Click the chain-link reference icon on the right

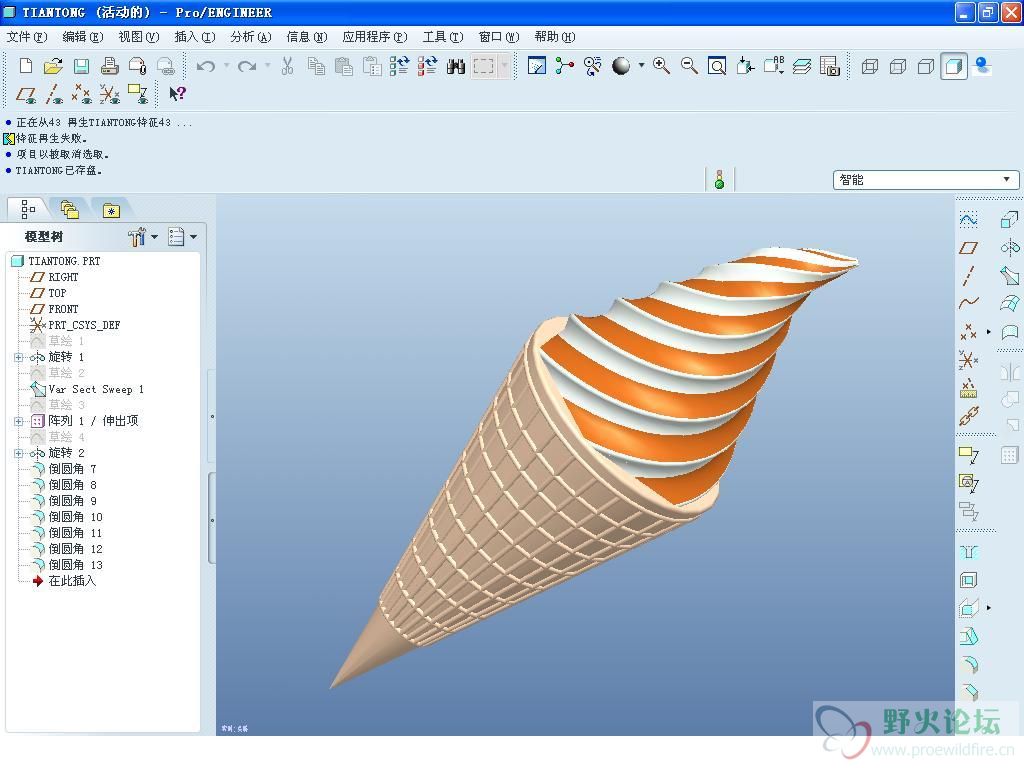coord(968,416)
